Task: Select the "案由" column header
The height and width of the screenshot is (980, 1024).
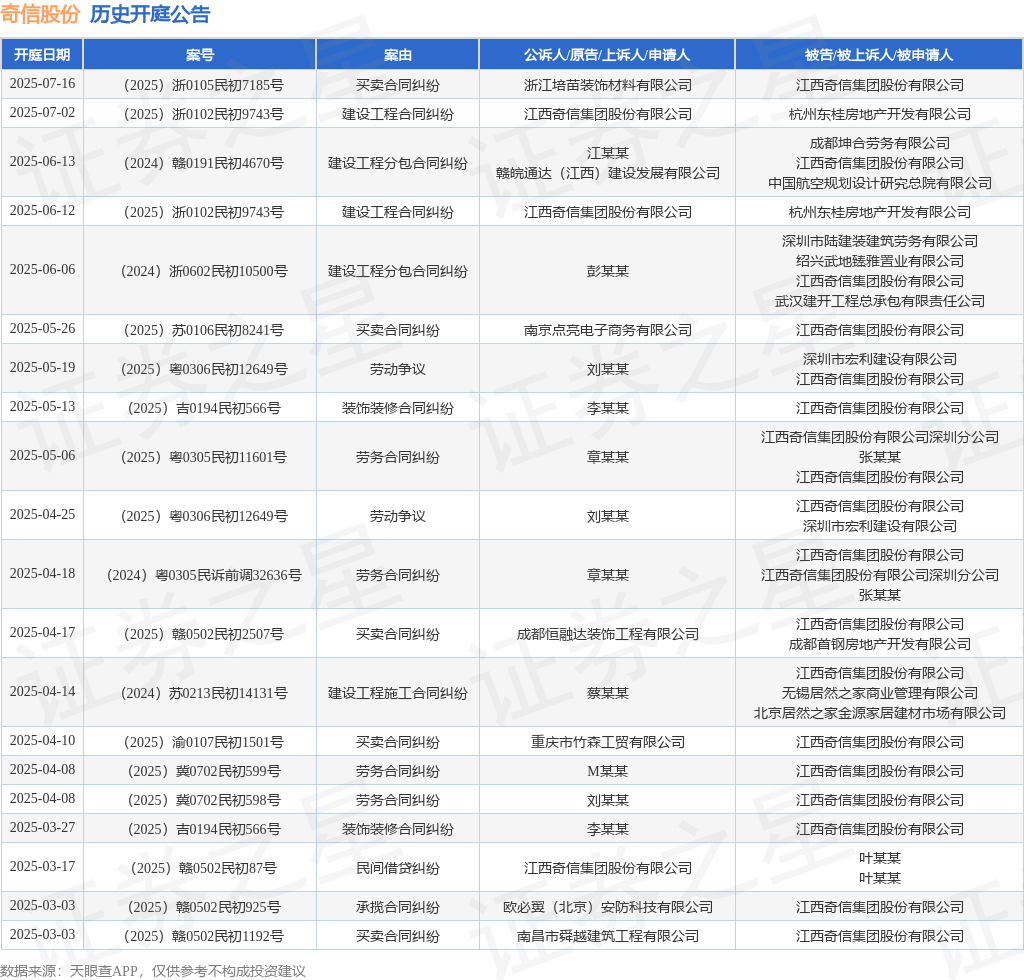Action: pos(398,55)
